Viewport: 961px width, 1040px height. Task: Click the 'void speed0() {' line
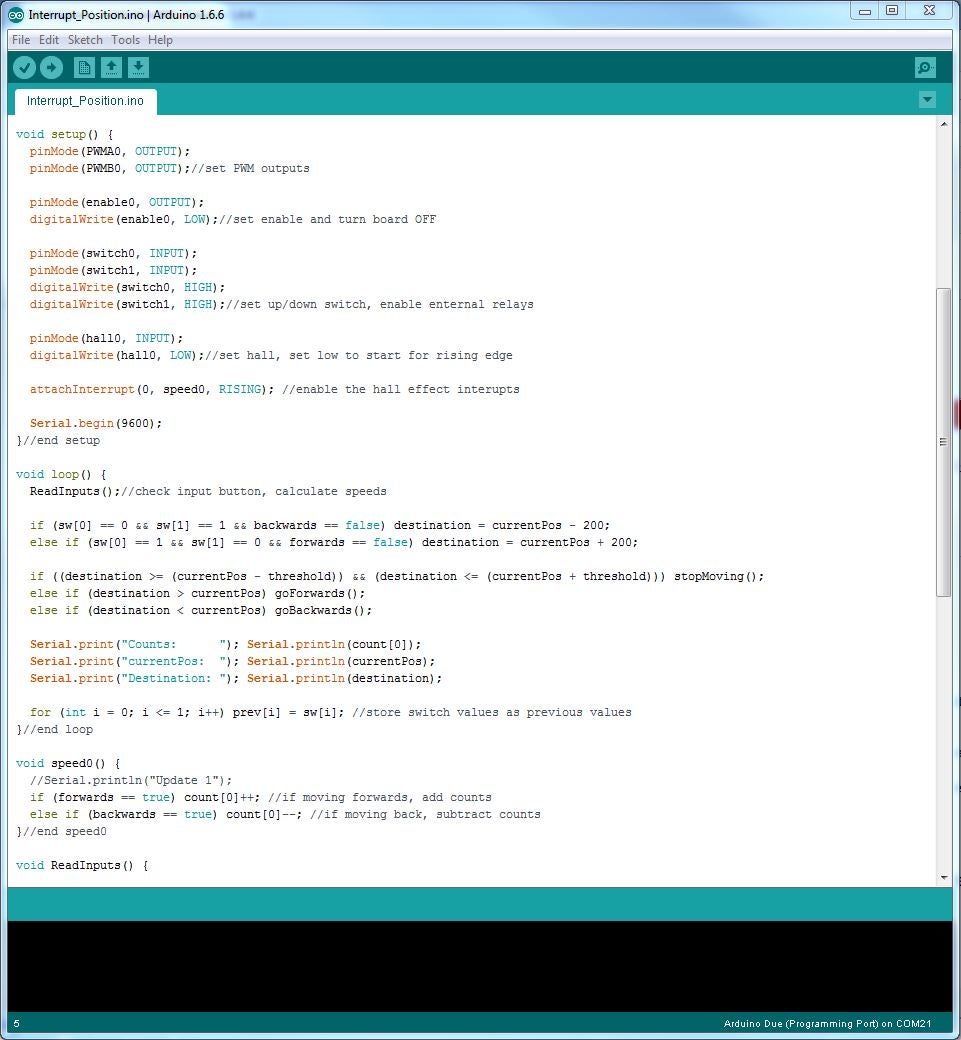[68, 763]
